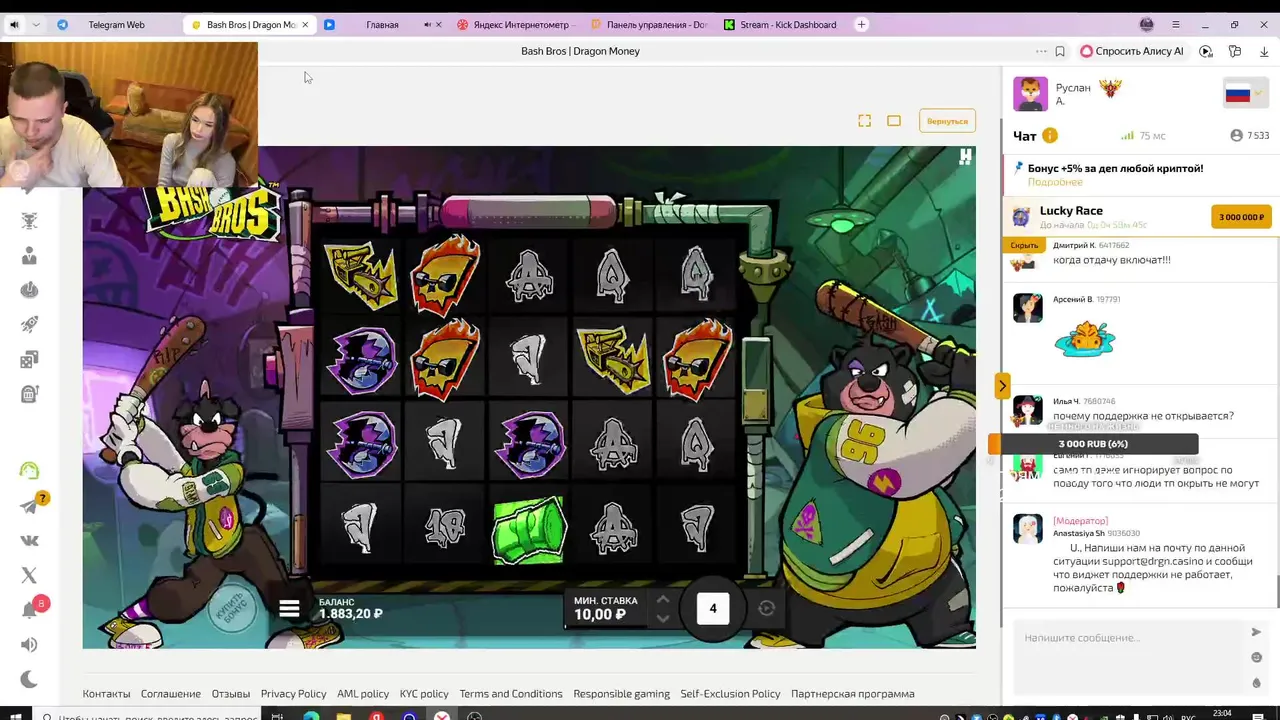The width and height of the screenshot is (1280, 720).
Task: Open the X social sidebar icon
Action: (x=29, y=575)
